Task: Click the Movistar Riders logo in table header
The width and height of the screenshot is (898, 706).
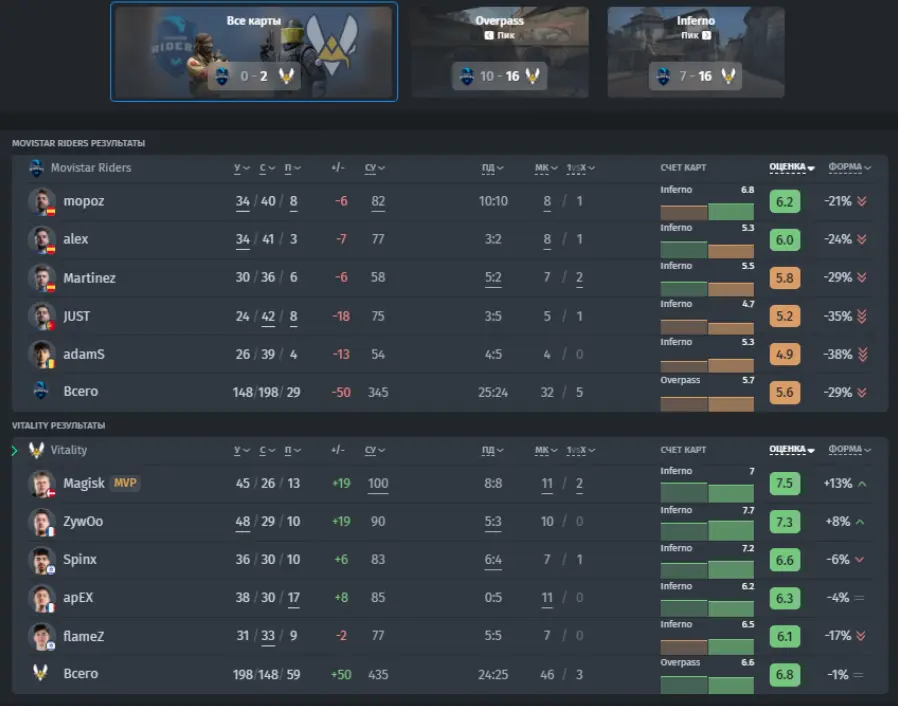Action: [x=36, y=168]
